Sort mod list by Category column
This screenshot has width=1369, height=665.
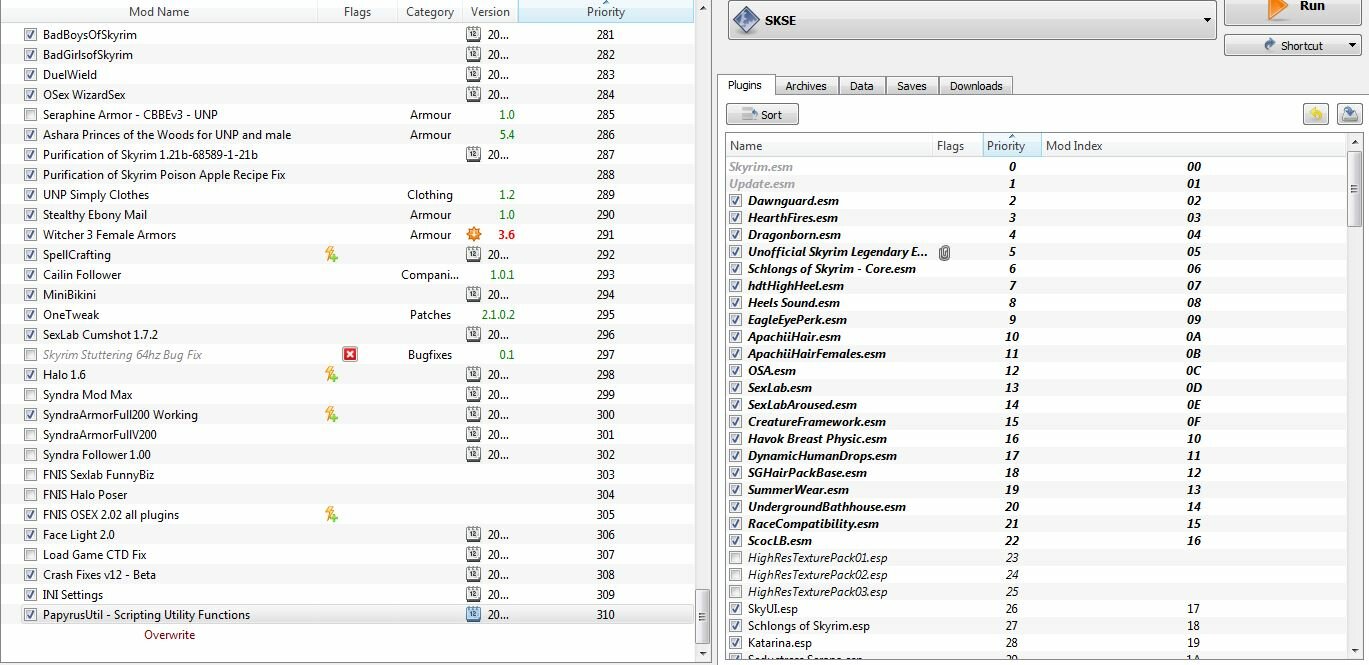coord(430,12)
